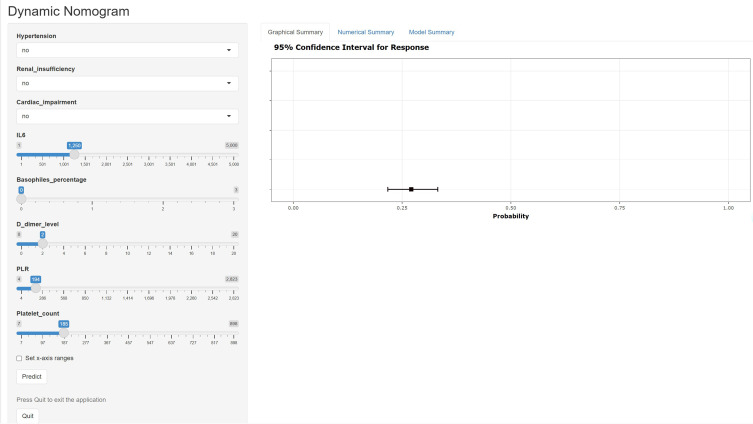Click the PLR slider handle
The image size is (753, 424).
[35, 288]
